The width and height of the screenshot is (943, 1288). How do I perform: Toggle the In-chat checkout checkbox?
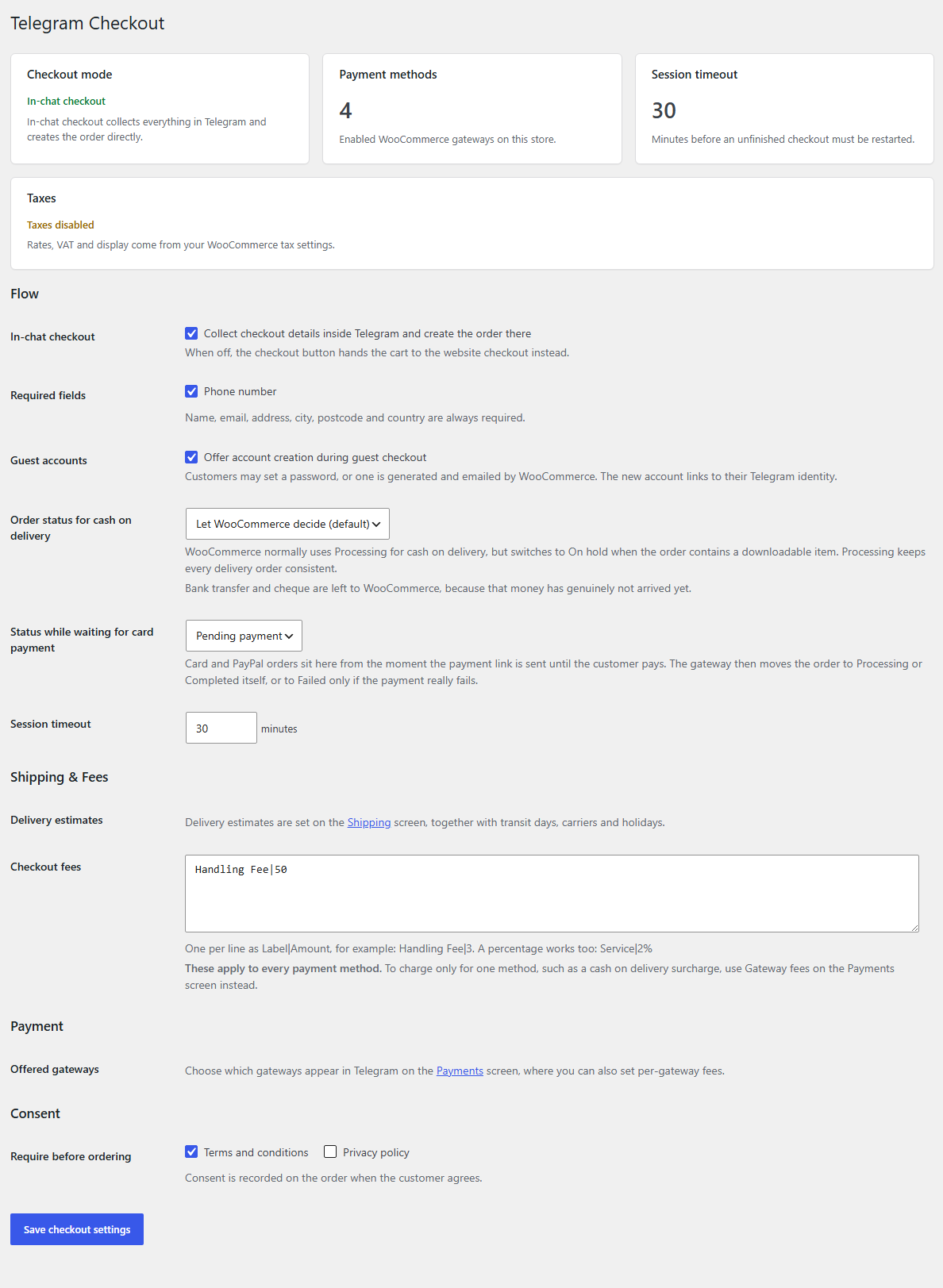point(191,333)
